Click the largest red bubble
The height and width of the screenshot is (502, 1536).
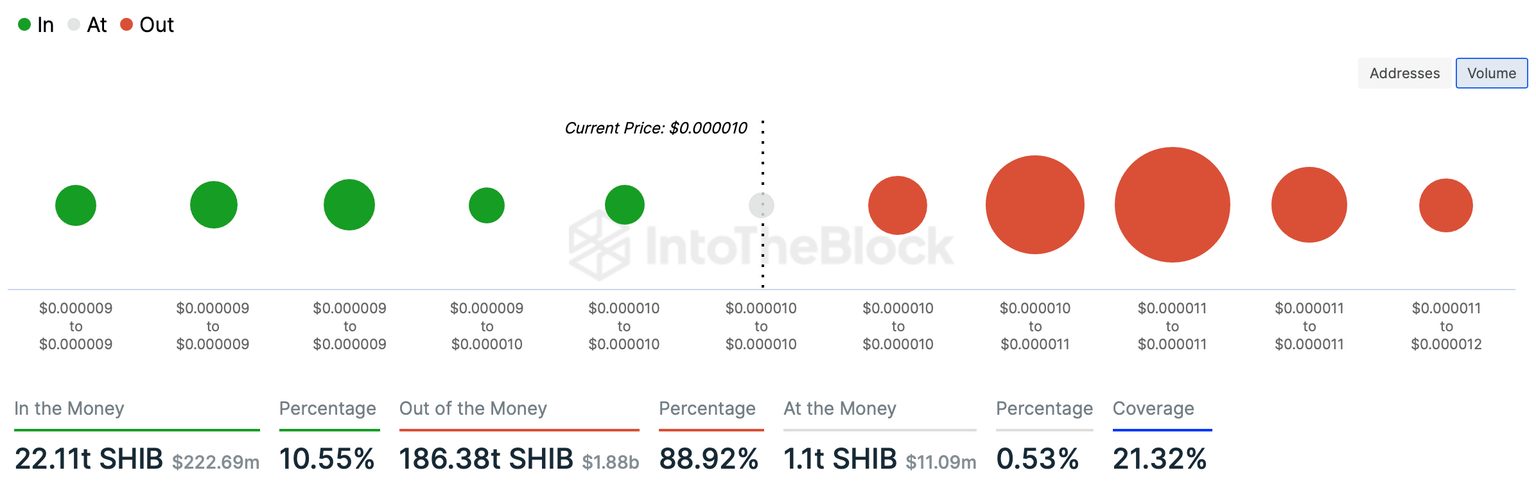[x=1172, y=205]
